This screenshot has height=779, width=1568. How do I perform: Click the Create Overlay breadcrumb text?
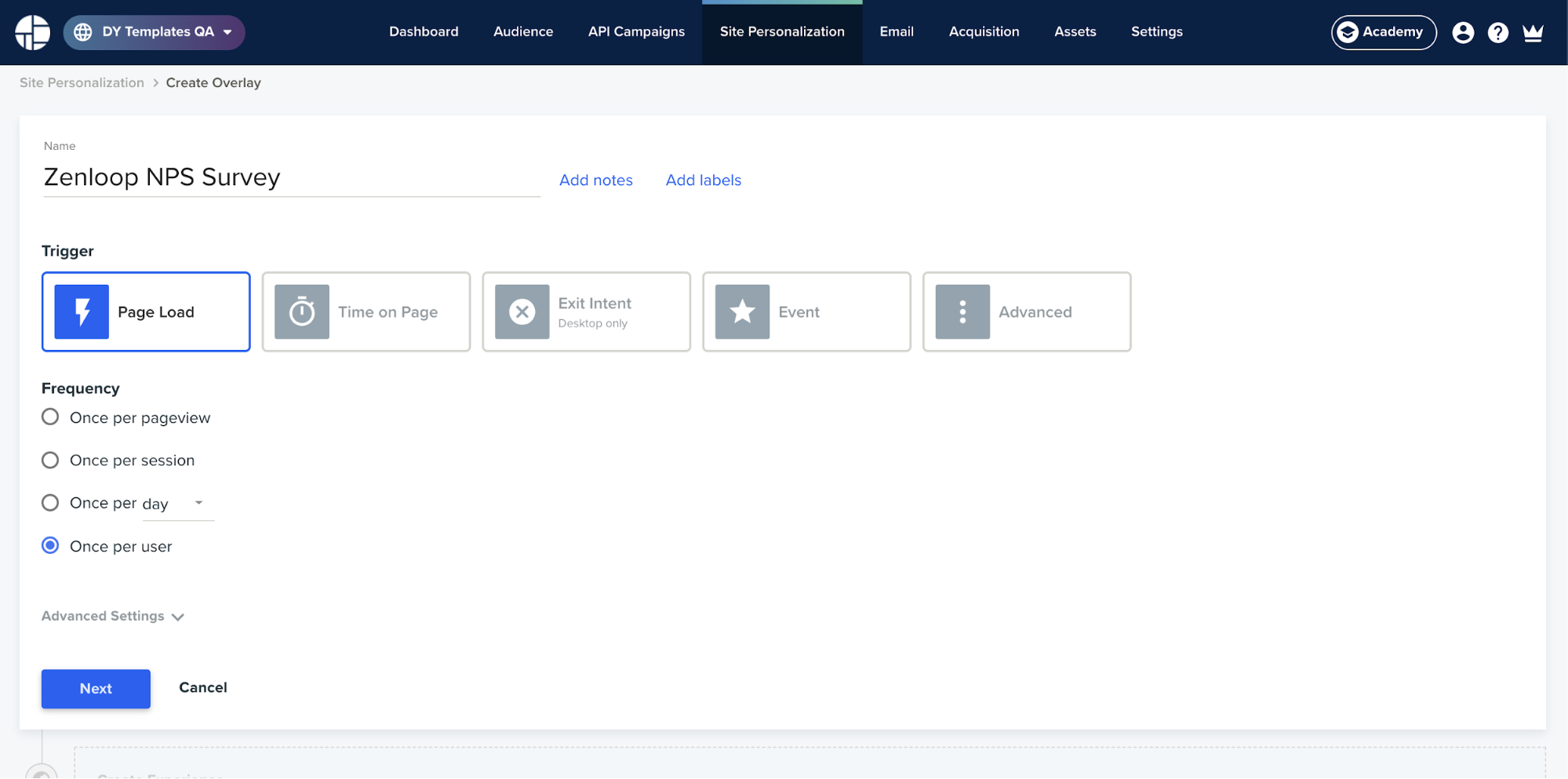point(213,82)
